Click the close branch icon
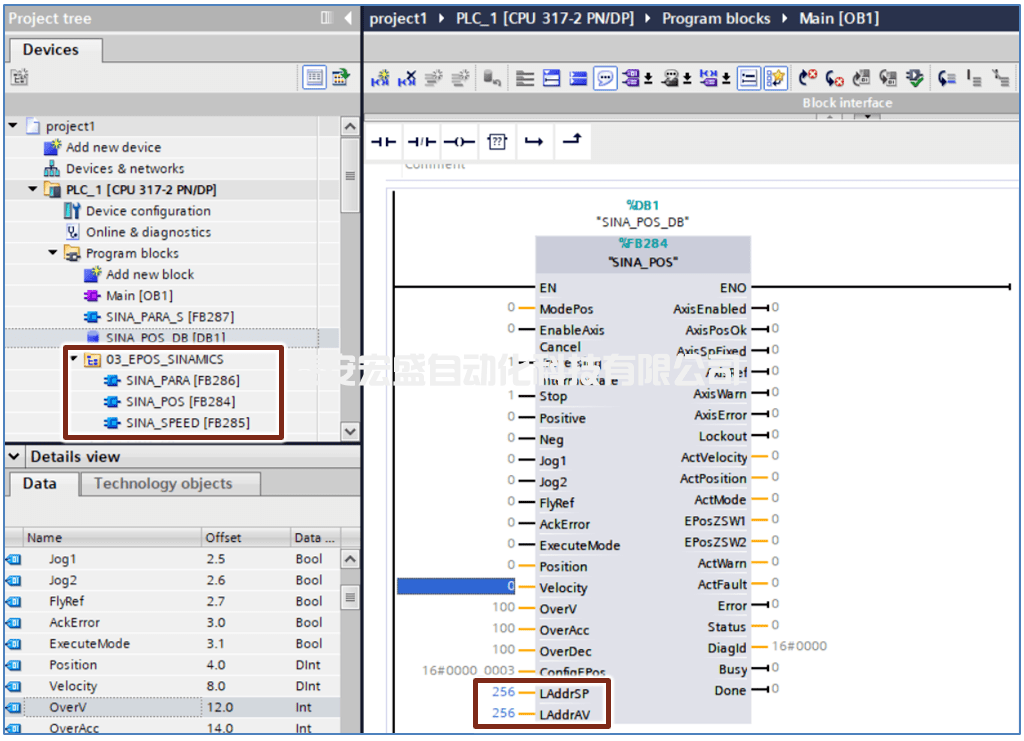This screenshot has height=741, width=1024. [x=571, y=142]
